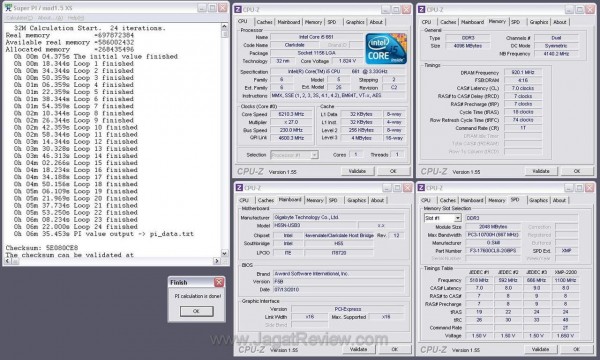600x360 pixels.
Task: Minimize the Super PI window
Action: point(202,8)
